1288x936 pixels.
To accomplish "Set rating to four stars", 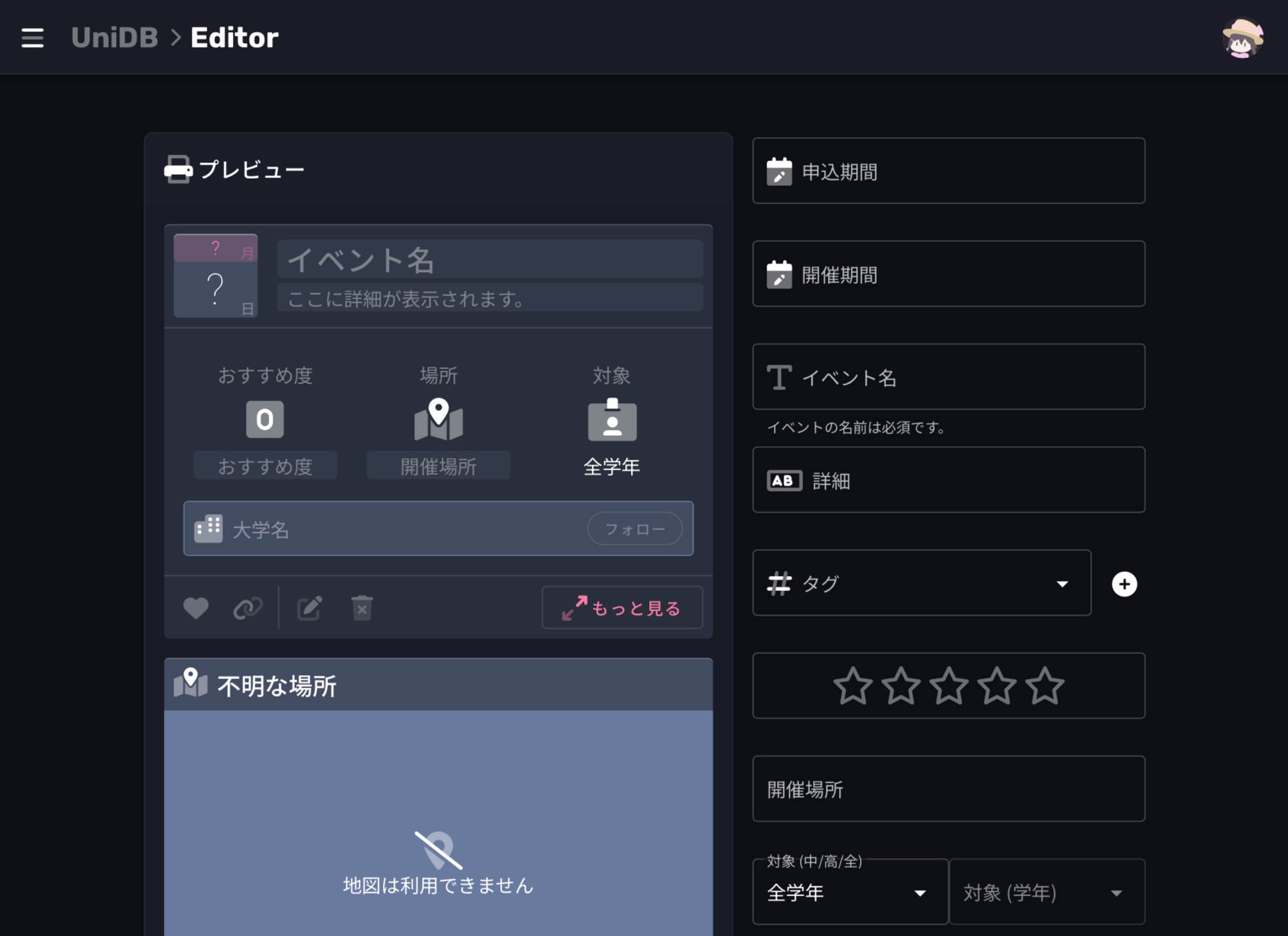I will tap(997, 686).
